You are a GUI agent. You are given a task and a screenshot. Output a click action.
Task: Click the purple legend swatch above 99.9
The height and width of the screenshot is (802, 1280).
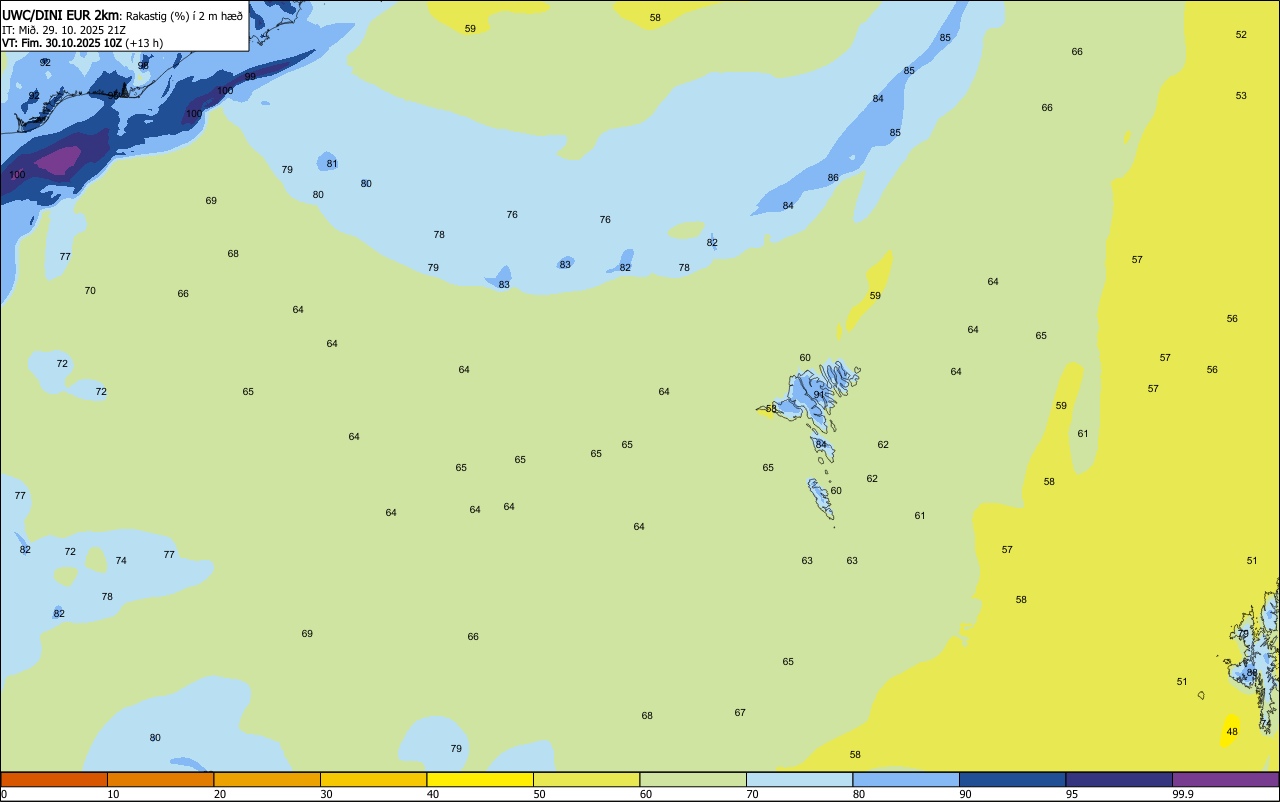pos(1225,779)
